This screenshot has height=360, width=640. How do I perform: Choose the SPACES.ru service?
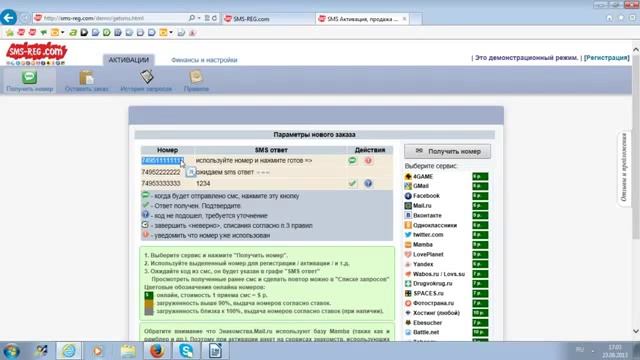(428, 293)
